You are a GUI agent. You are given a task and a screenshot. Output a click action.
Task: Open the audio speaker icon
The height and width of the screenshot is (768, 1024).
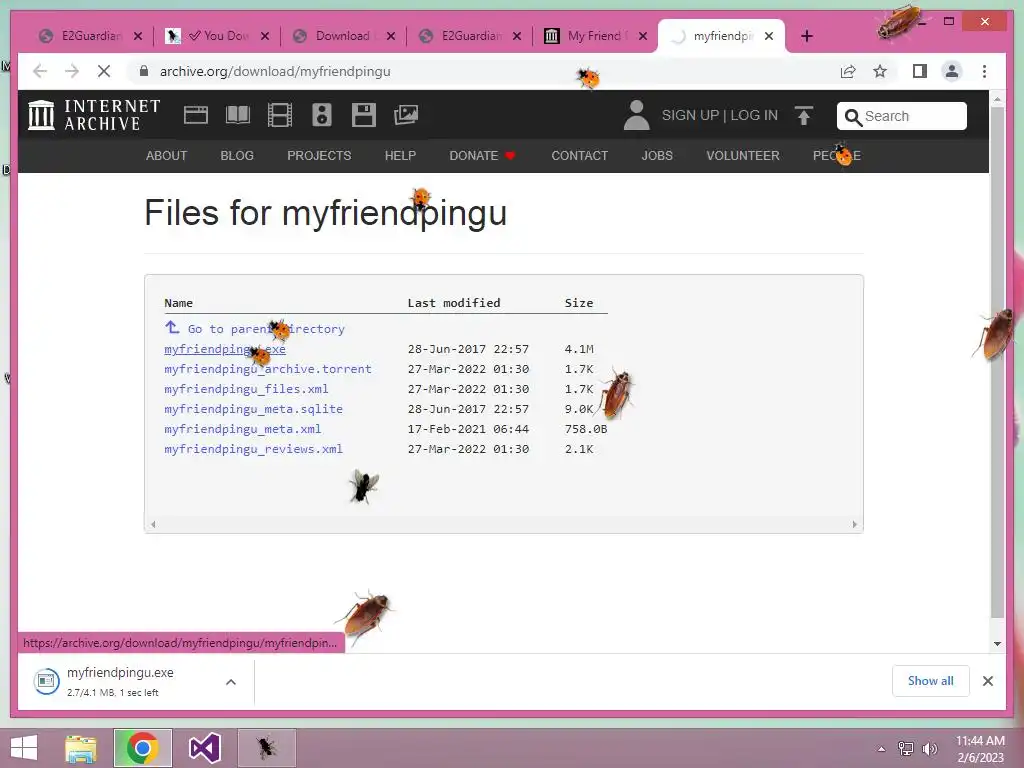[x=321, y=116]
